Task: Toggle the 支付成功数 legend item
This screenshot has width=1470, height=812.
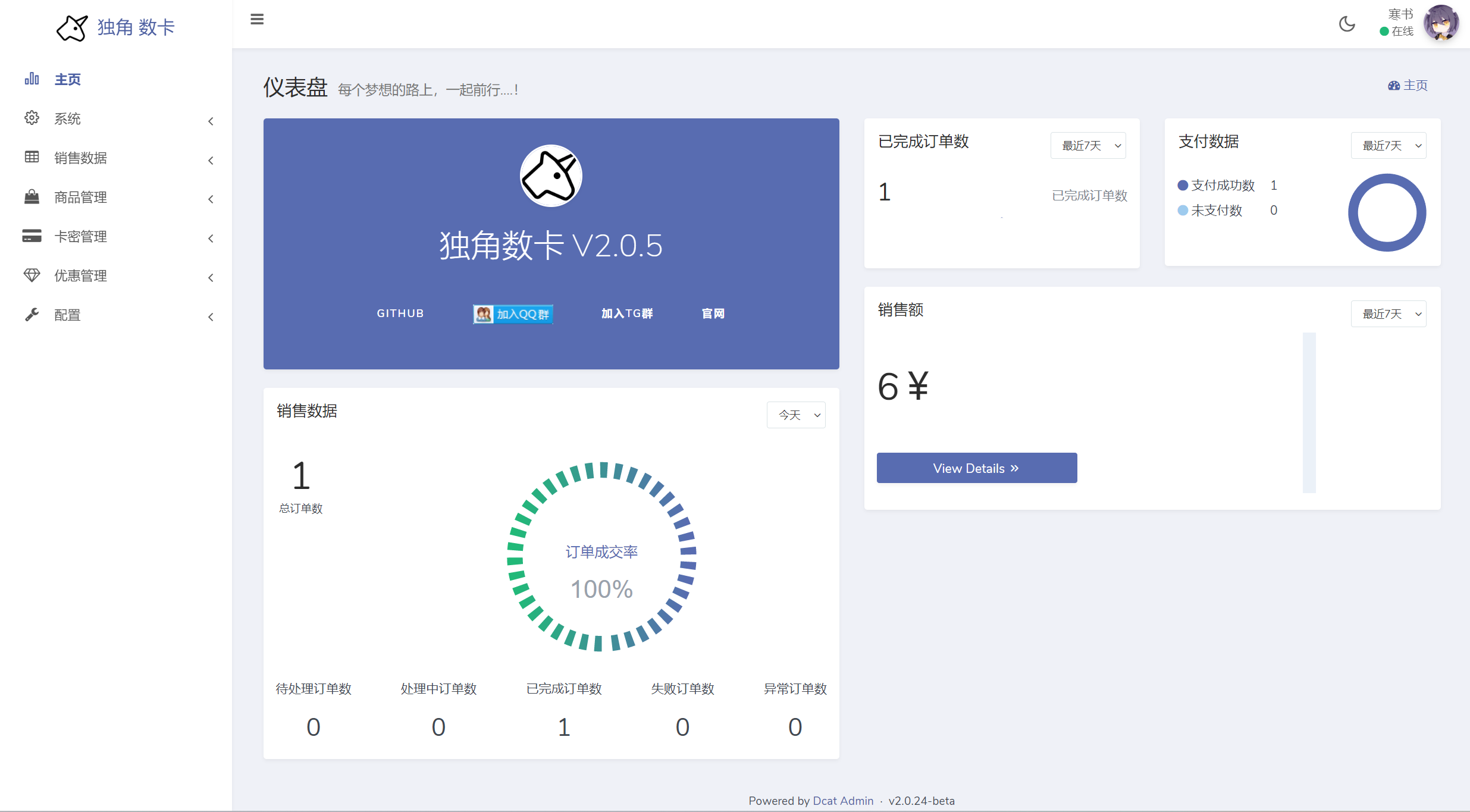Action: (1217, 186)
